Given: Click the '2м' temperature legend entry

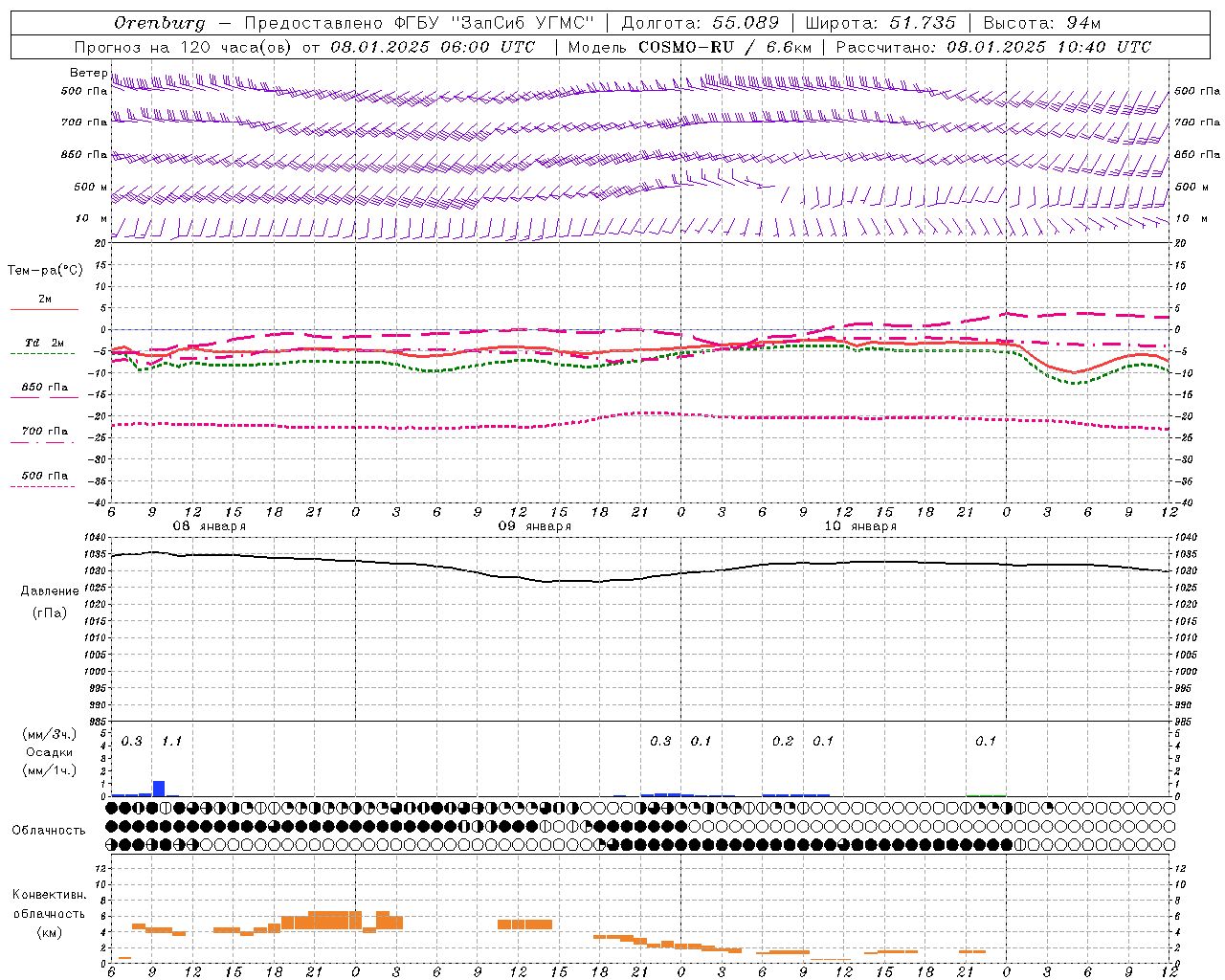Looking at the screenshot, I should [45, 299].
